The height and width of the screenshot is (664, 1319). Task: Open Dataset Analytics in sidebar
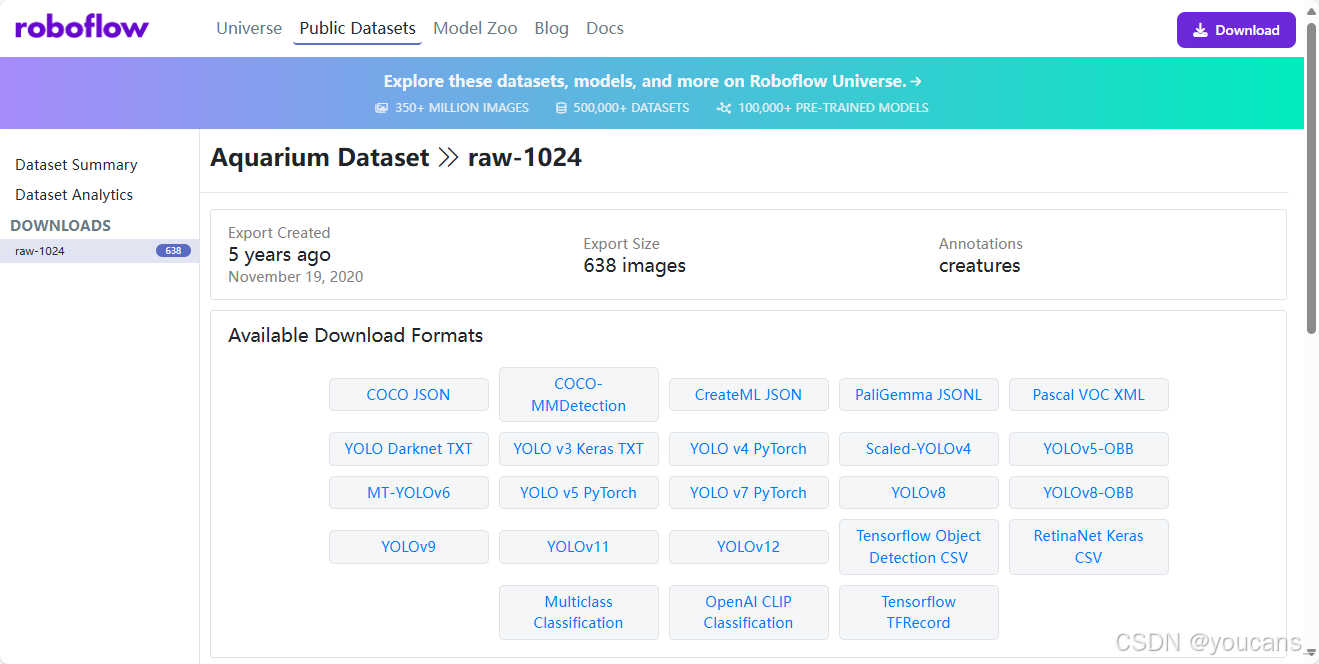[74, 195]
